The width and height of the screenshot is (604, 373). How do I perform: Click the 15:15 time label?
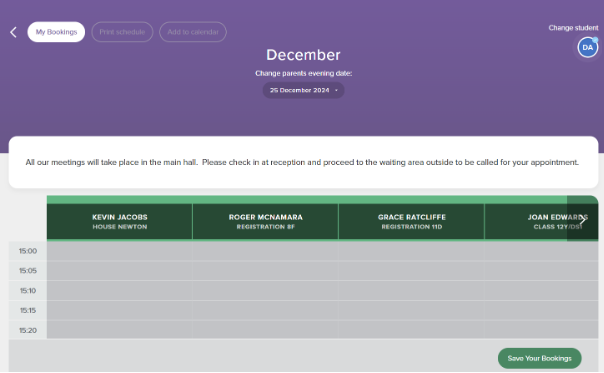(28, 311)
